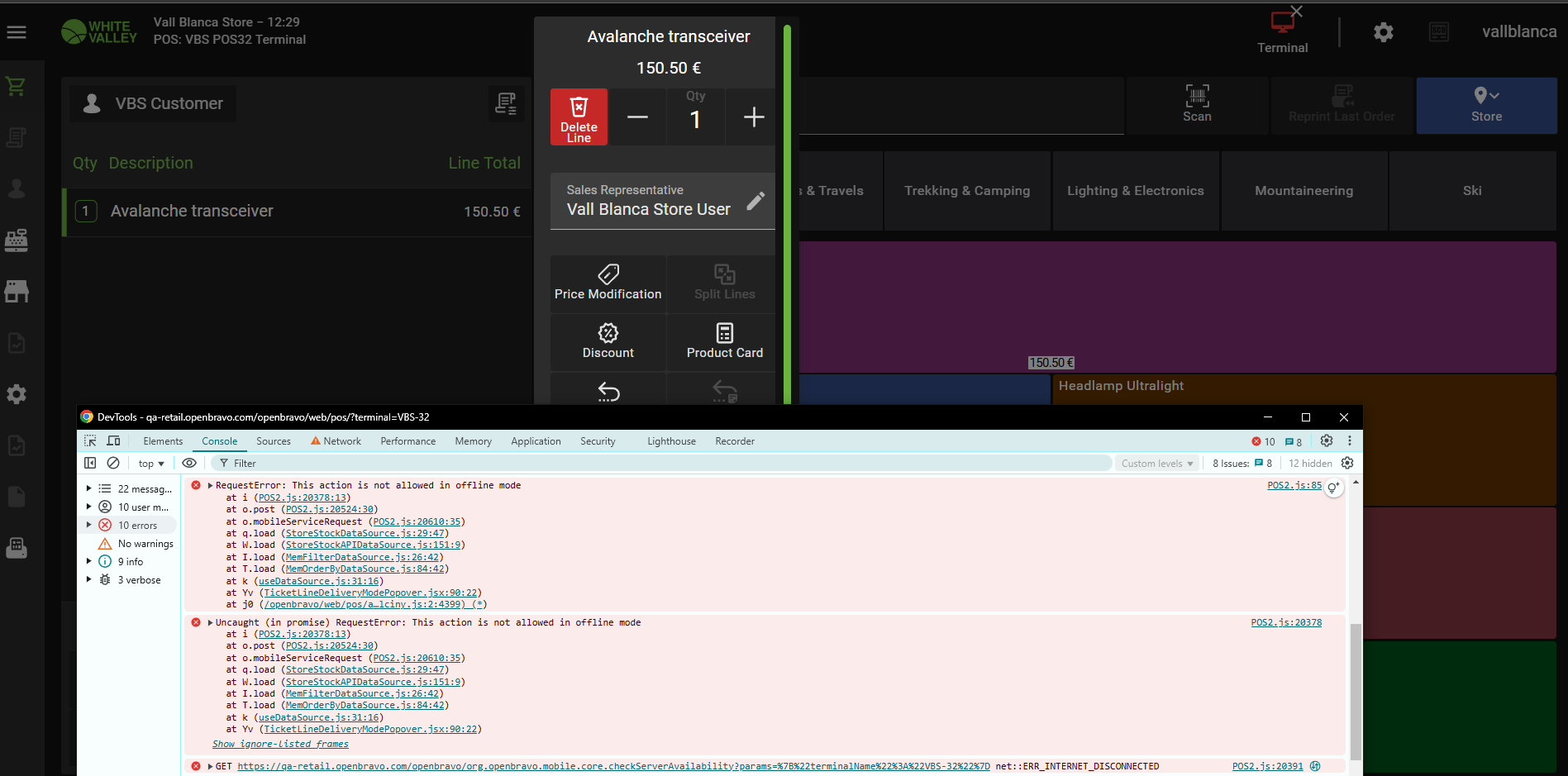Open the vallblanca user menu

click(1518, 32)
